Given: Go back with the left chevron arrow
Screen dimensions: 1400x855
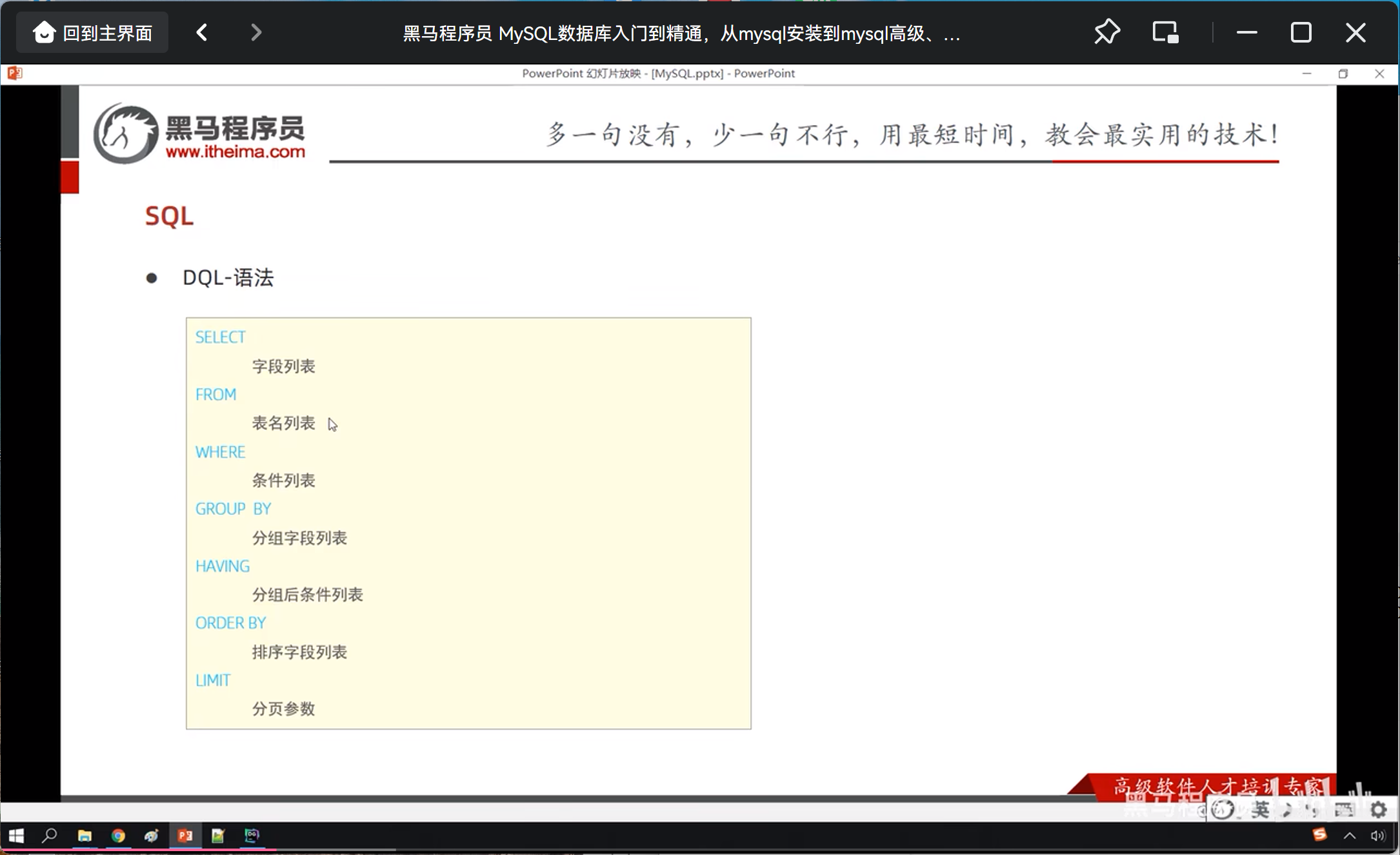Looking at the screenshot, I should click(202, 32).
